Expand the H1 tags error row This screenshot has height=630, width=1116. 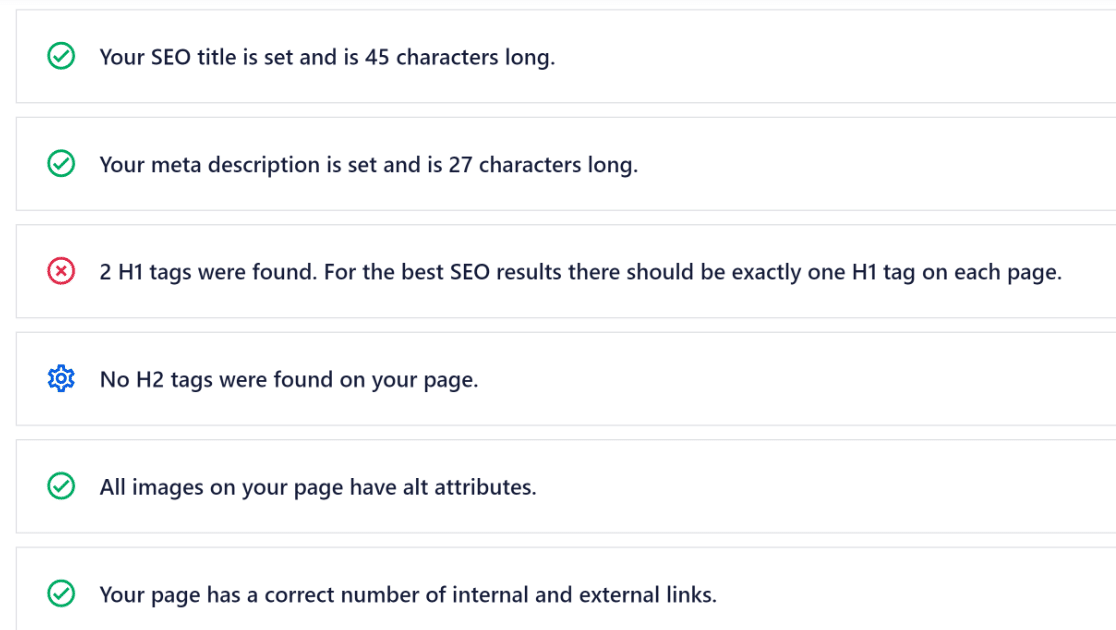pos(567,271)
